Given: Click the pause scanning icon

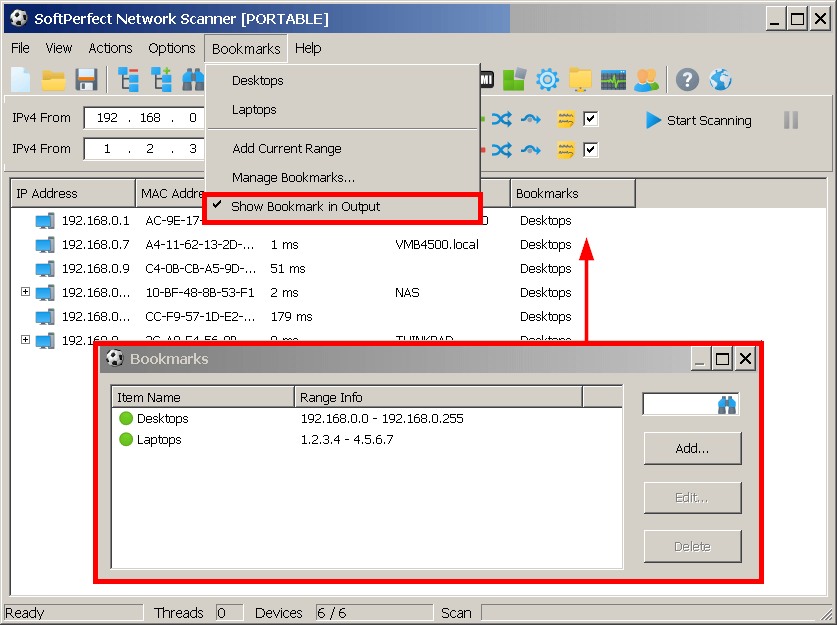Looking at the screenshot, I should [x=791, y=120].
